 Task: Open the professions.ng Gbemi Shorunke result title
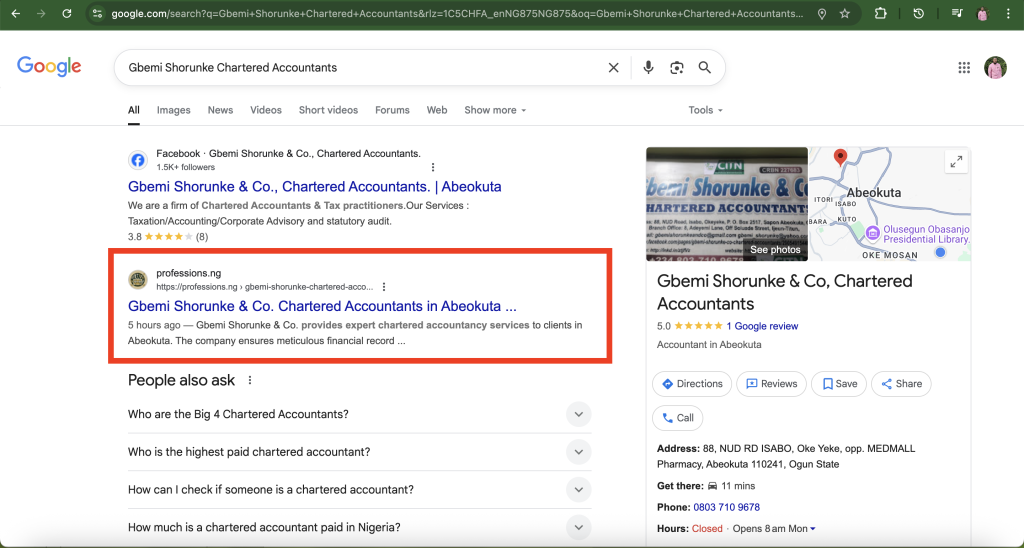(x=322, y=306)
